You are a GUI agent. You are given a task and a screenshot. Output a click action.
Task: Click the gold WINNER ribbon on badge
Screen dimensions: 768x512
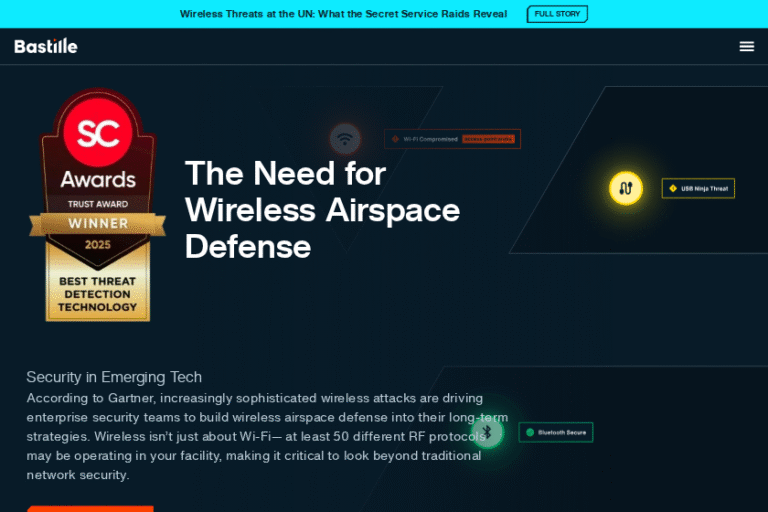coord(97,223)
